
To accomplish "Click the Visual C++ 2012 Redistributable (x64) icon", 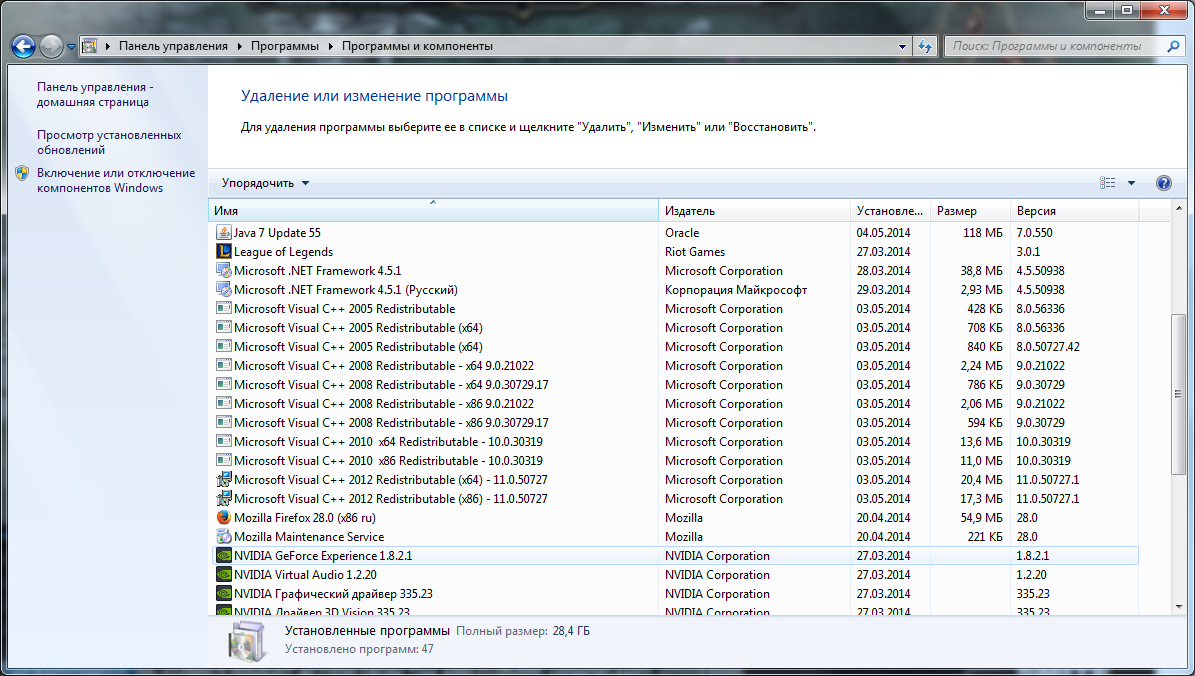I will click(x=223, y=479).
